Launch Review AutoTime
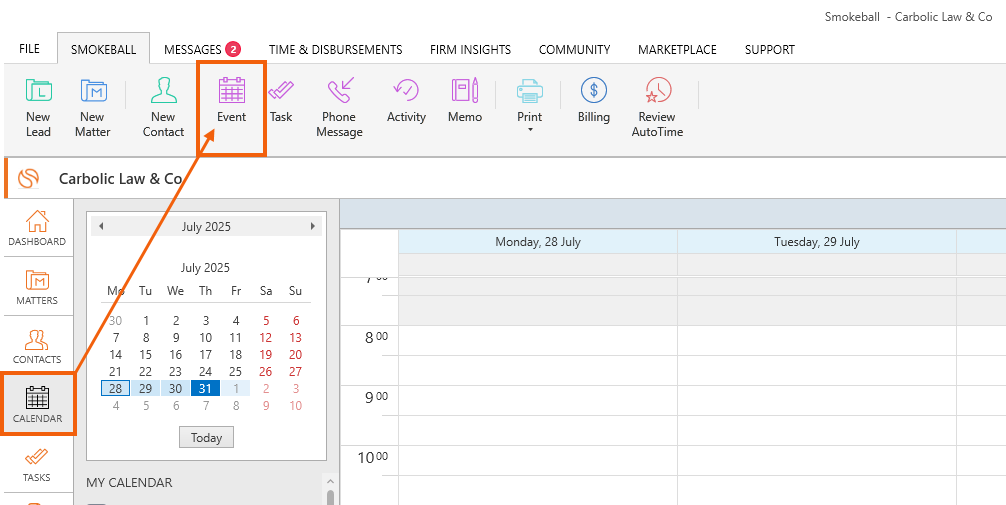This screenshot has width=1006, height=505. point(658,107)
